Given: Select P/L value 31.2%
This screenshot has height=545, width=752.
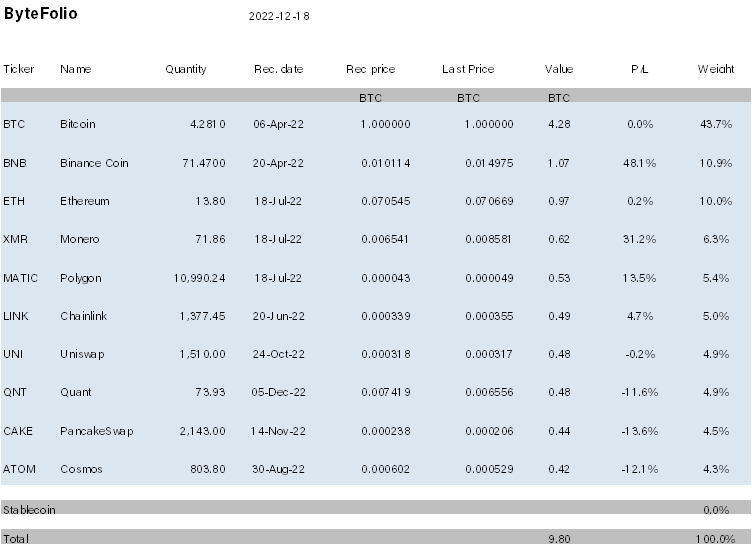Looking at the screenshot, I should 640,239.
